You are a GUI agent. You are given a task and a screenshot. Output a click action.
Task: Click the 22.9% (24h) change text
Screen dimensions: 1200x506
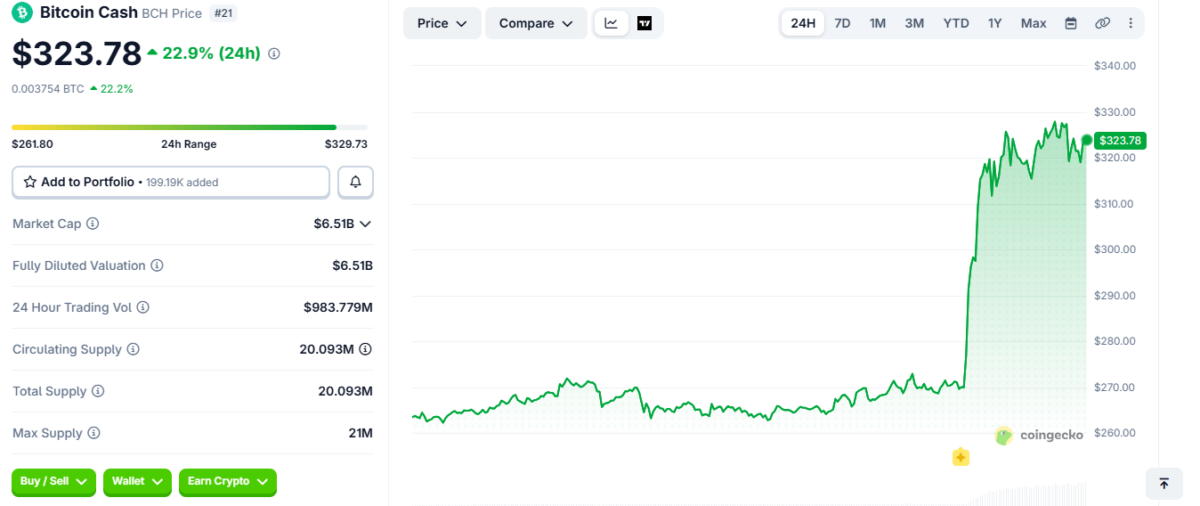pyautogui.click(x=212, y=53)
